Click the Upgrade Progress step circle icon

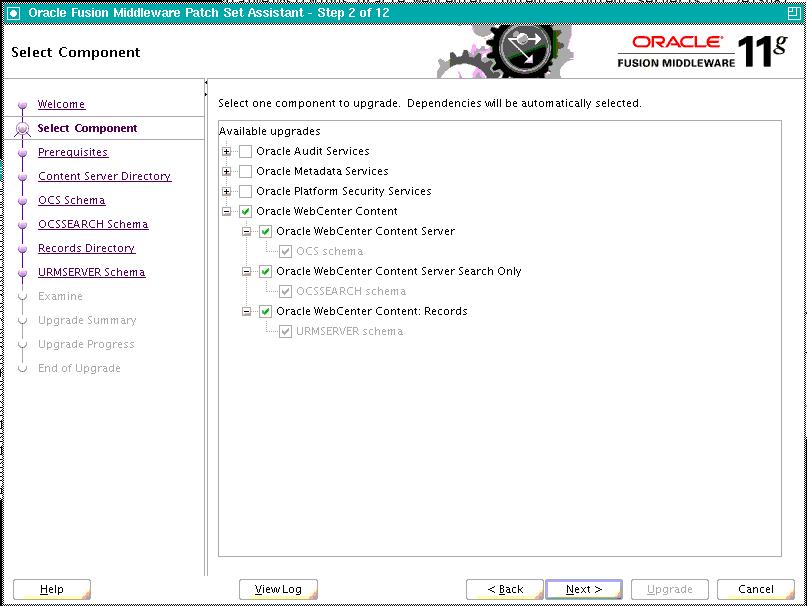23,345
